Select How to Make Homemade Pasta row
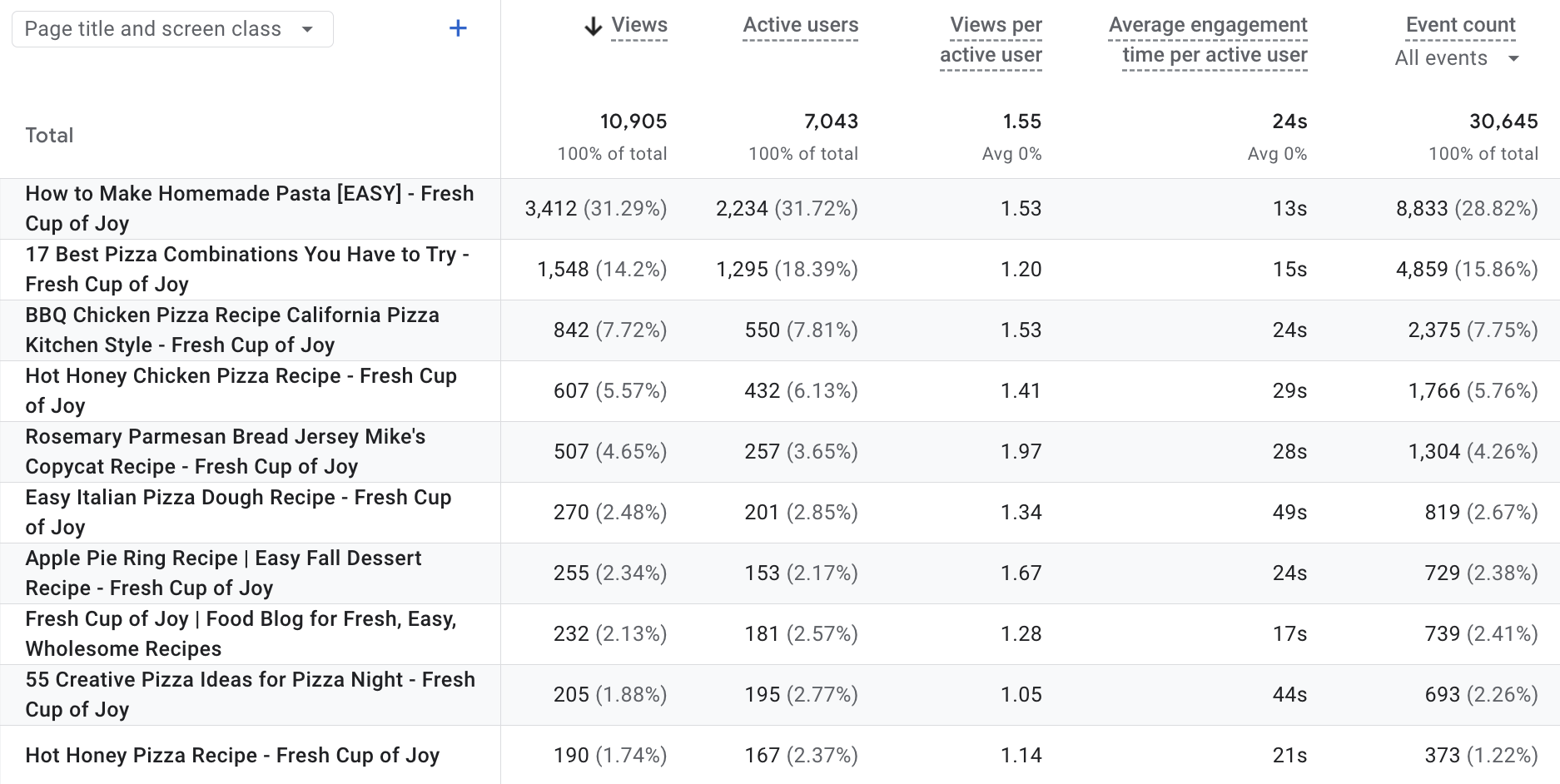This screenshot has width=1560, height=784. click(x=249, y=208)
